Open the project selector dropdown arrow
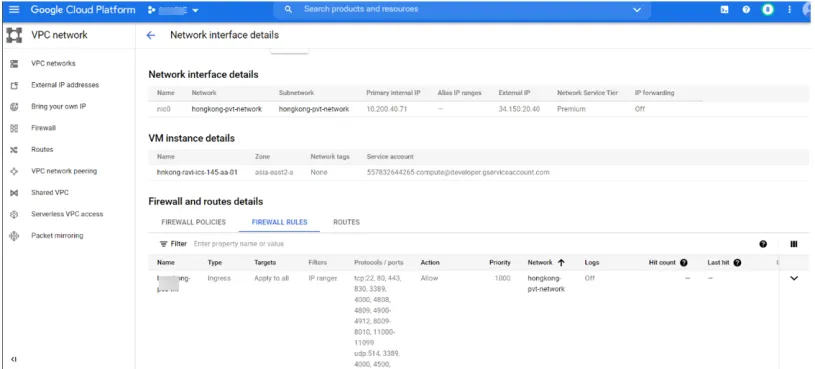The image size is (815, 369). coord(195,10)
